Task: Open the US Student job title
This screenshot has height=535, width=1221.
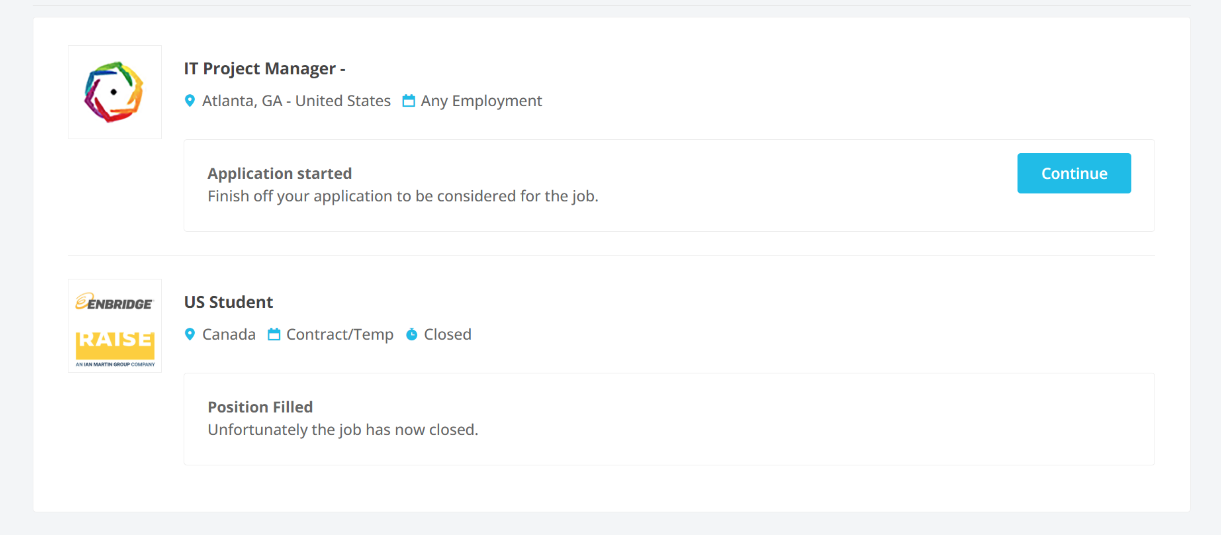Action: 228,302
